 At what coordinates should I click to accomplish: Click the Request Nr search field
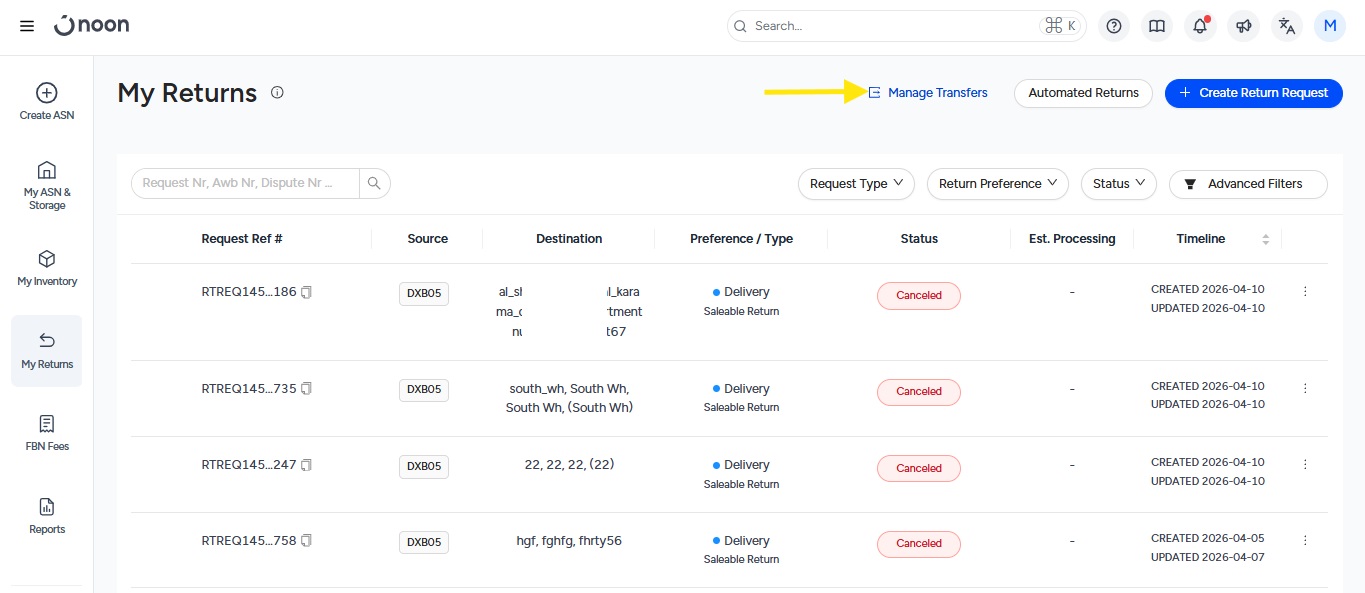pos(246,183)
